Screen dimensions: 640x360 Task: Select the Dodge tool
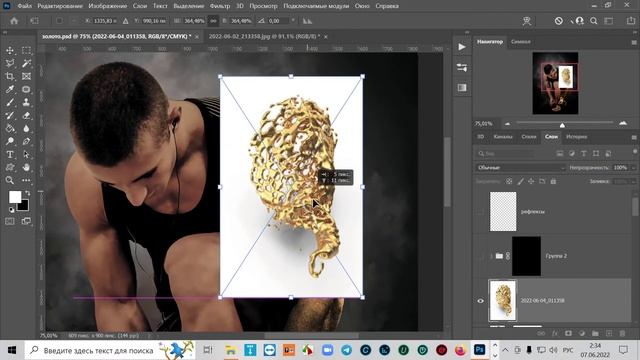[10, 142]
